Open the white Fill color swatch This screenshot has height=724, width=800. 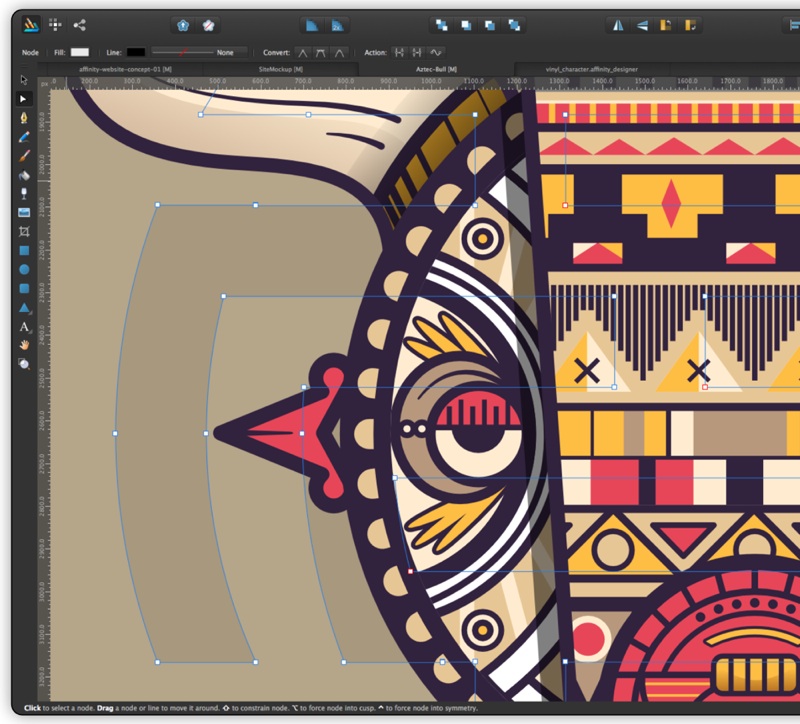[79, 52]
